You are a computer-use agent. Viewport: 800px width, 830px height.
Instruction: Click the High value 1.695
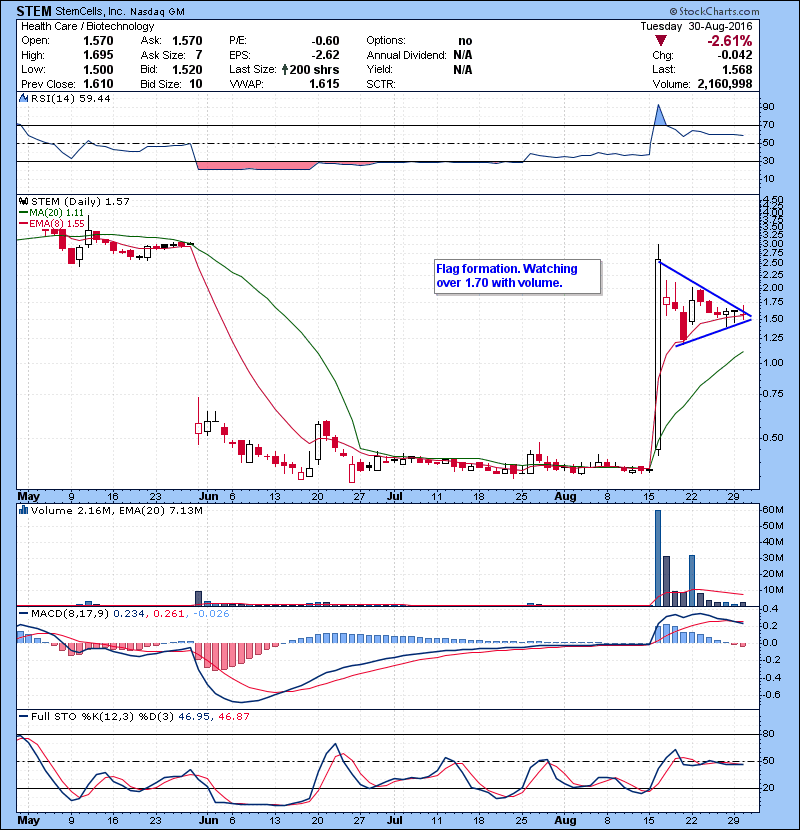pos(98,55)
